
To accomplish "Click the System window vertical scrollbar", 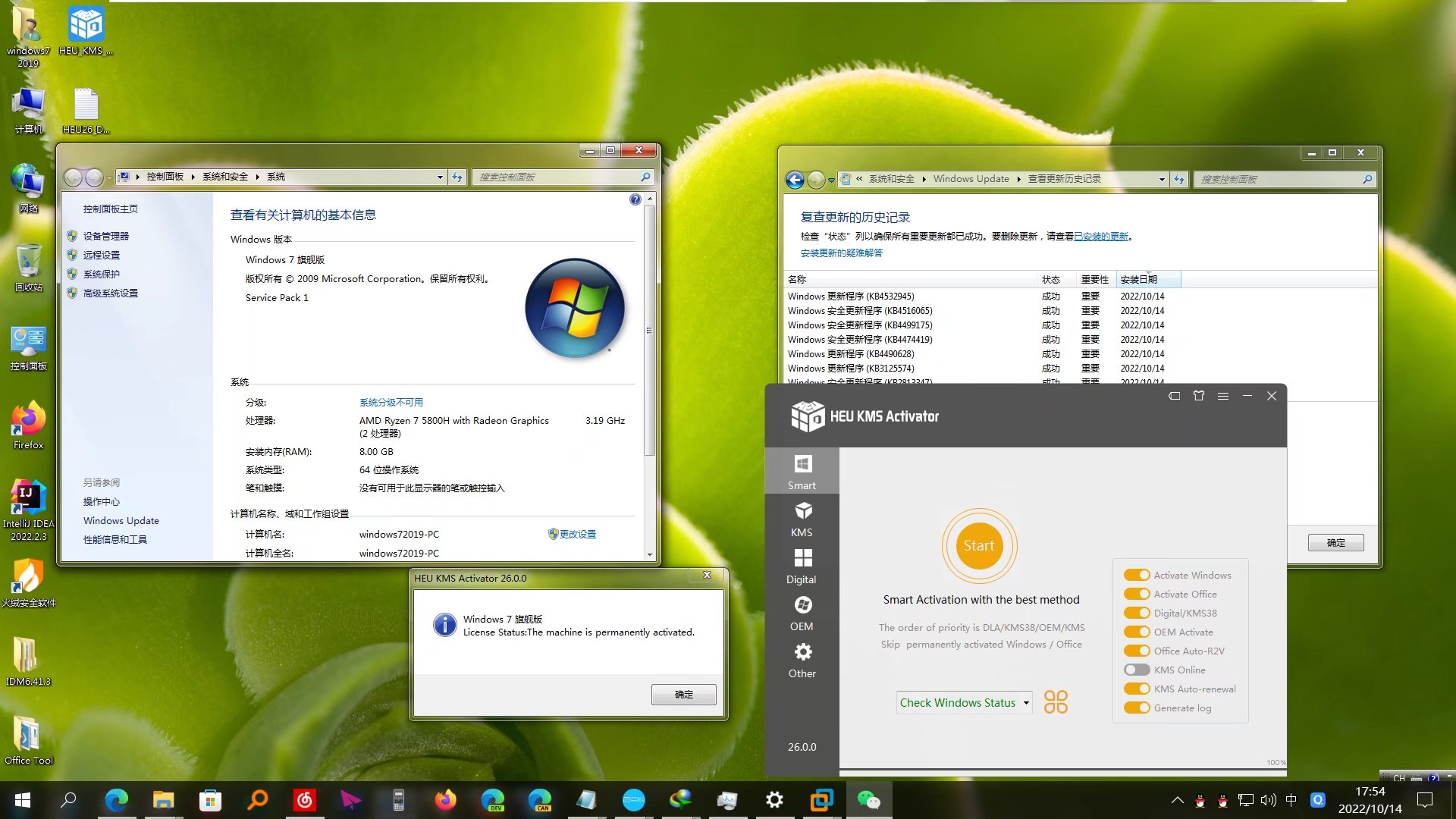I will [x=650, y=330].
